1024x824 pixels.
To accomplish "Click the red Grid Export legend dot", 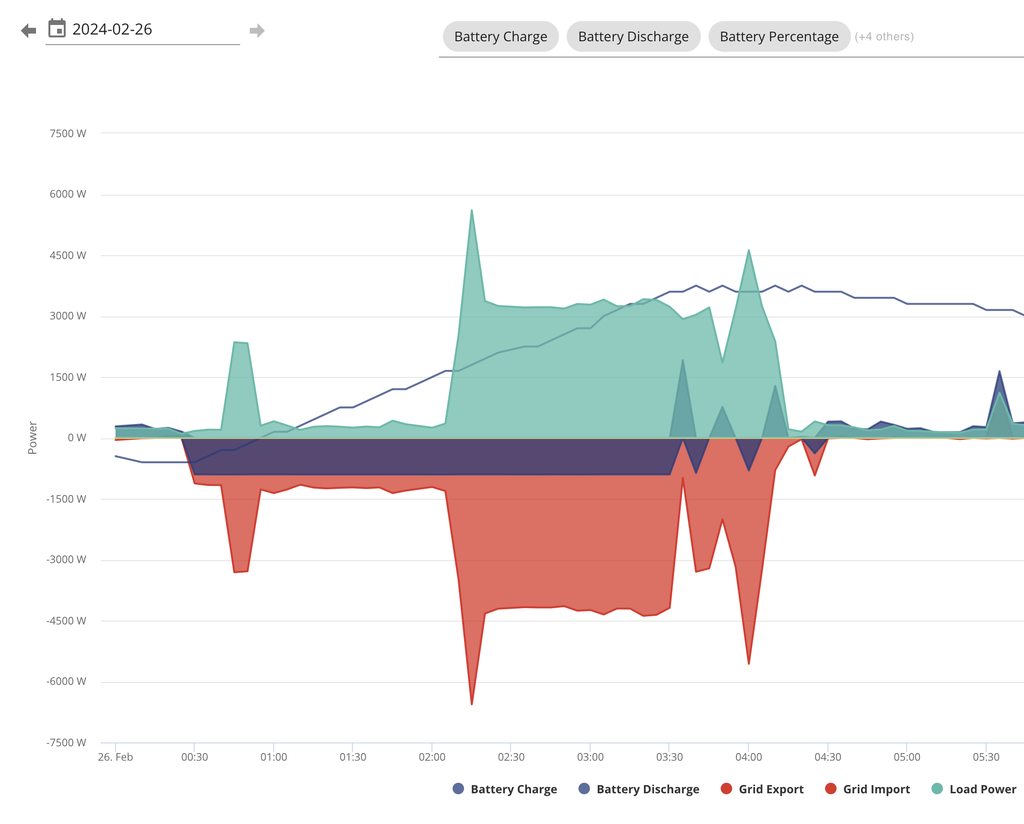I will tap(726, 789).
